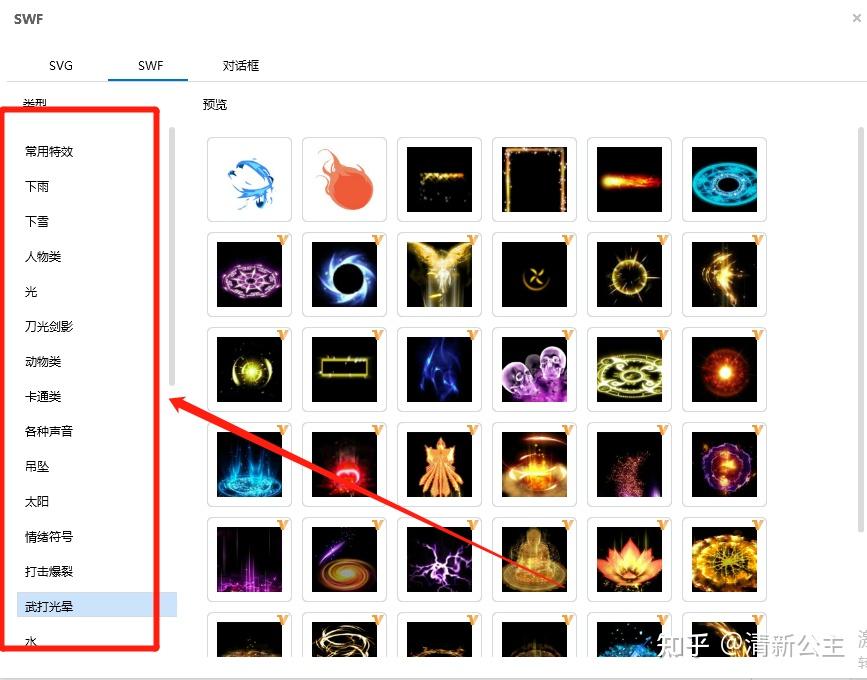Select the highlighted 武打光晕 category
Image resolution: width=867 pixels, height=680 pixels.
97,606
